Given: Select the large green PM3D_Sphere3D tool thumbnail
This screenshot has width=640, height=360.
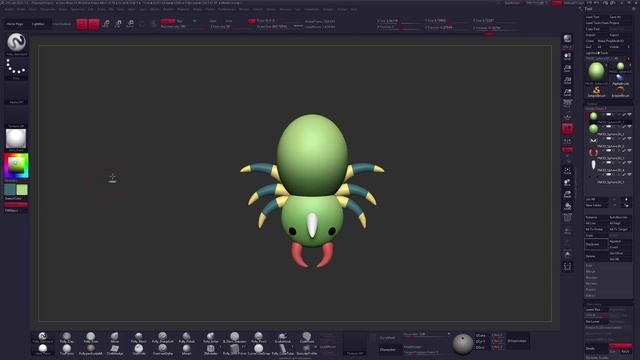Looking at the screenshot, I should click(596, 72).
